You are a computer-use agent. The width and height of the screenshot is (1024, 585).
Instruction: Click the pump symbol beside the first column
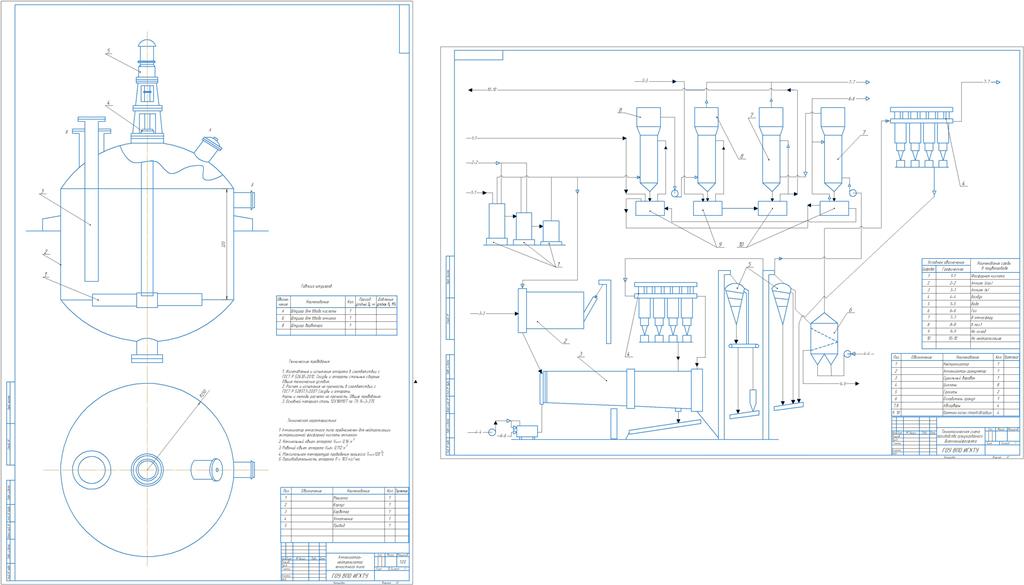pyautogui.click(x=675, y=191)
